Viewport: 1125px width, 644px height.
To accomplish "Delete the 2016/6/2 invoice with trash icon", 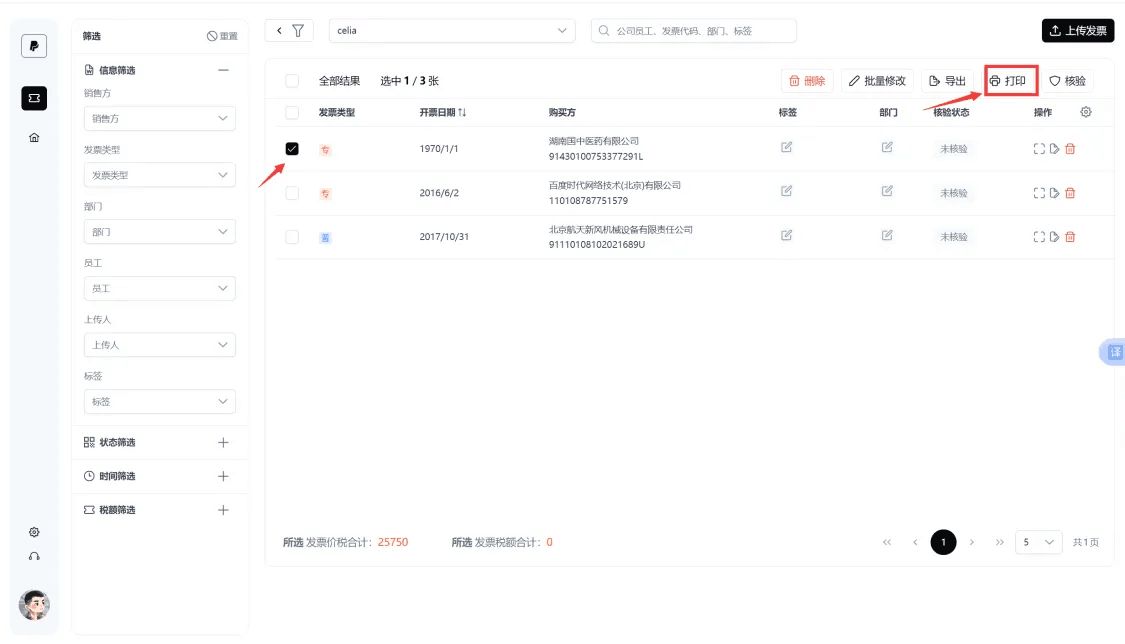I will (x=1070, y=193).
